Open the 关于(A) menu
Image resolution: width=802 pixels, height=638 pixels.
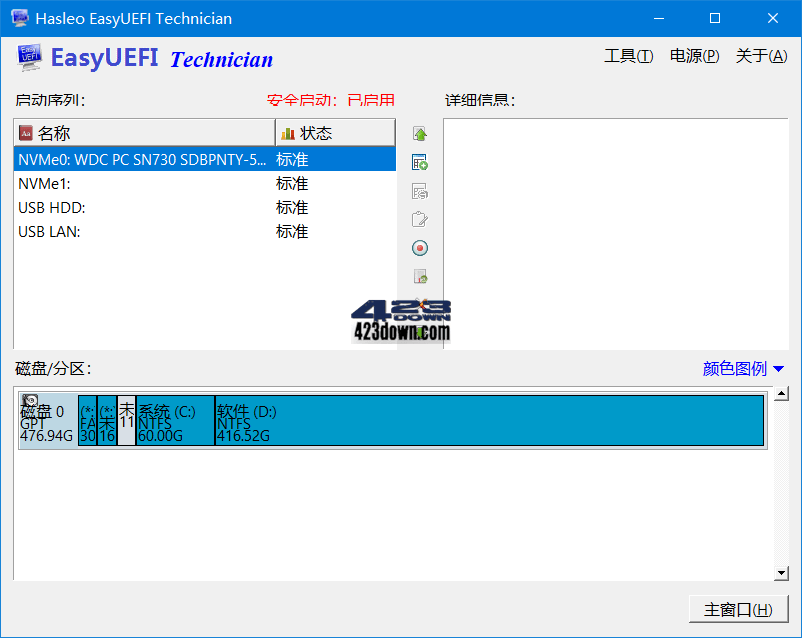coord(761,57)
